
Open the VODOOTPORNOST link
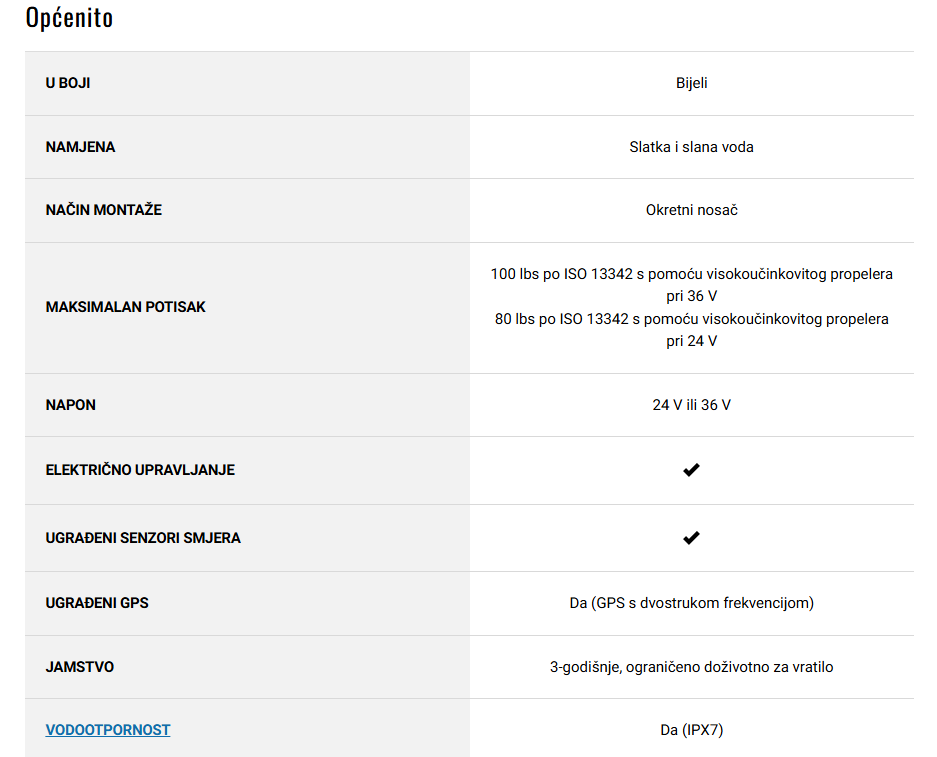108,730
